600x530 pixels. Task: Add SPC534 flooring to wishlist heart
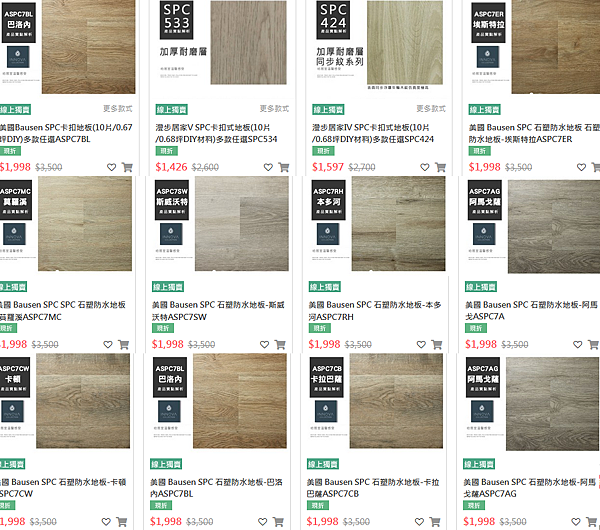coord(268,167)
